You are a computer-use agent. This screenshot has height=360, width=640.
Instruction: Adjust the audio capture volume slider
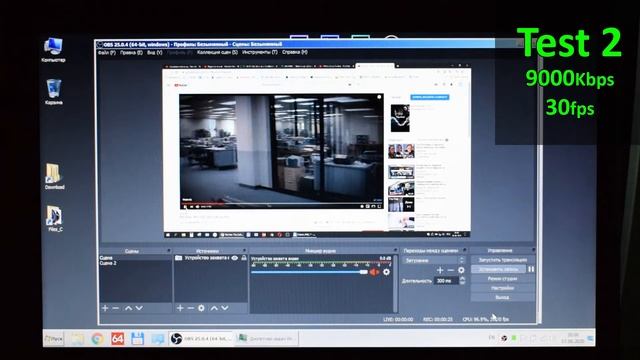[x=309, y=272]
